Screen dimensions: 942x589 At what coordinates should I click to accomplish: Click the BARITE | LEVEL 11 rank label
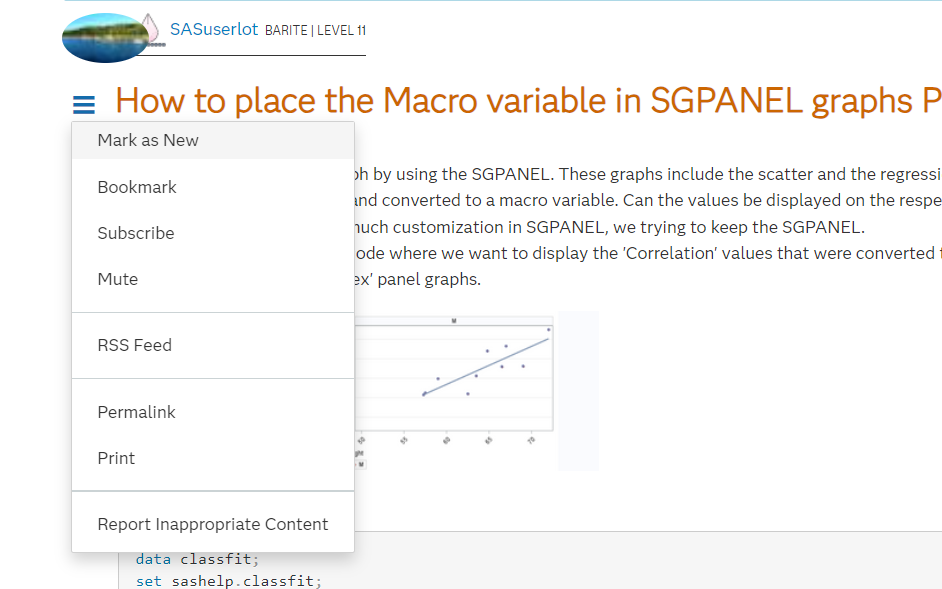pos(315,31)
